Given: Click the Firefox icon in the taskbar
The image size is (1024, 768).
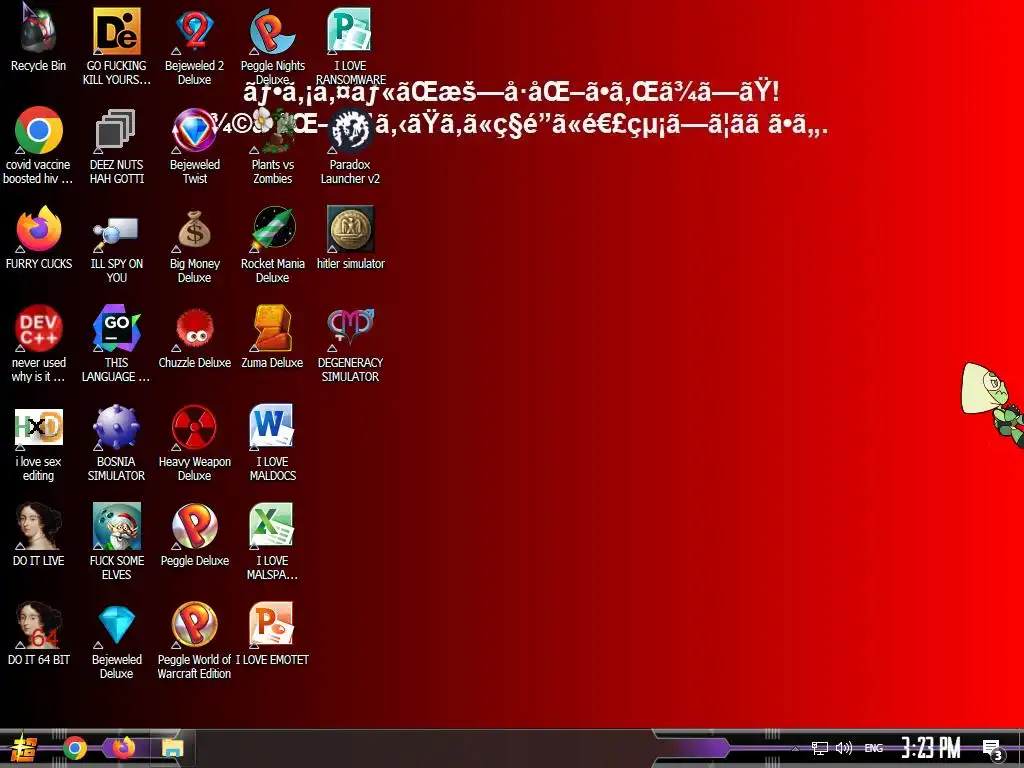Looking at the screenshot, I should click(x=123, y=748).
